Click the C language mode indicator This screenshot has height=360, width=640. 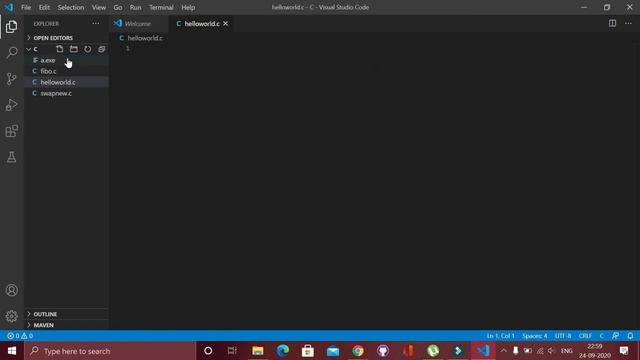click(x=602, y=336)
